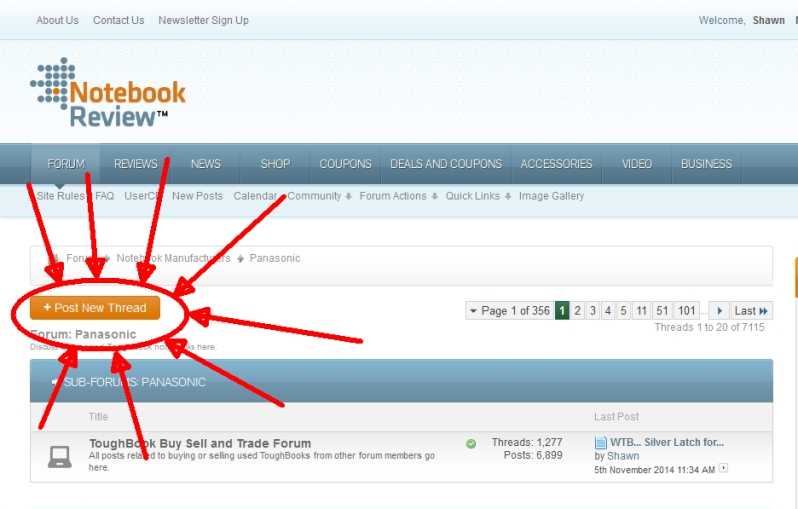Open Contact Us link
The width and height of the screenshot is (798, 509).
coord(119,20)
